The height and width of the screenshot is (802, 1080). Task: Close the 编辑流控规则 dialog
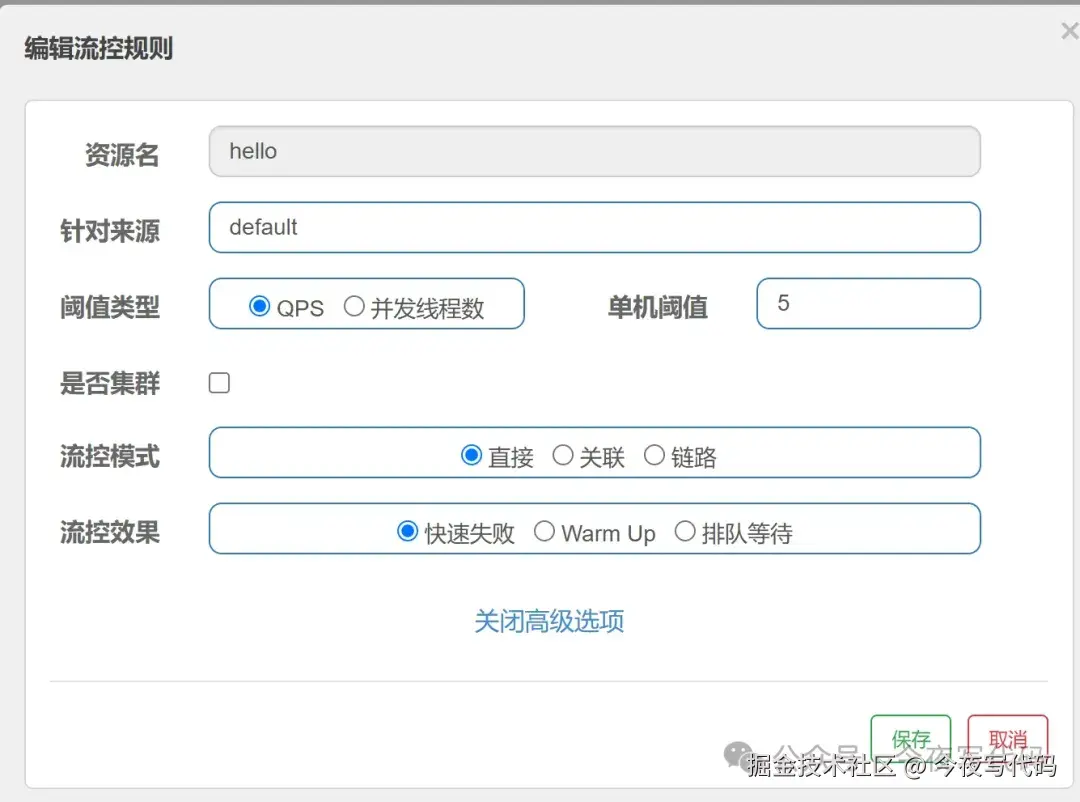pos(1068,30)
